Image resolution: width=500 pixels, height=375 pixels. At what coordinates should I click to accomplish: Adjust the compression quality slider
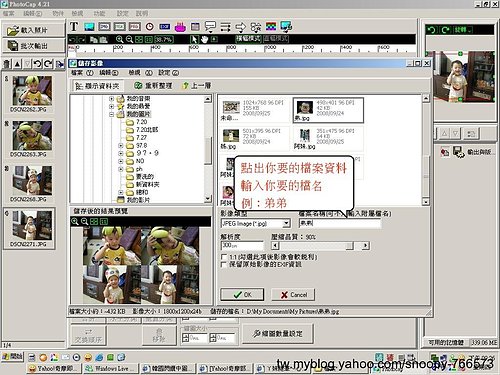(349, 246)
